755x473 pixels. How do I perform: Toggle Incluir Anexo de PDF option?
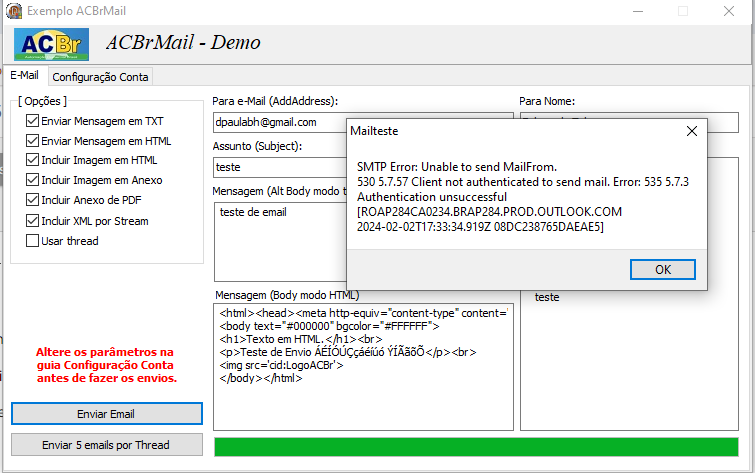32,199
